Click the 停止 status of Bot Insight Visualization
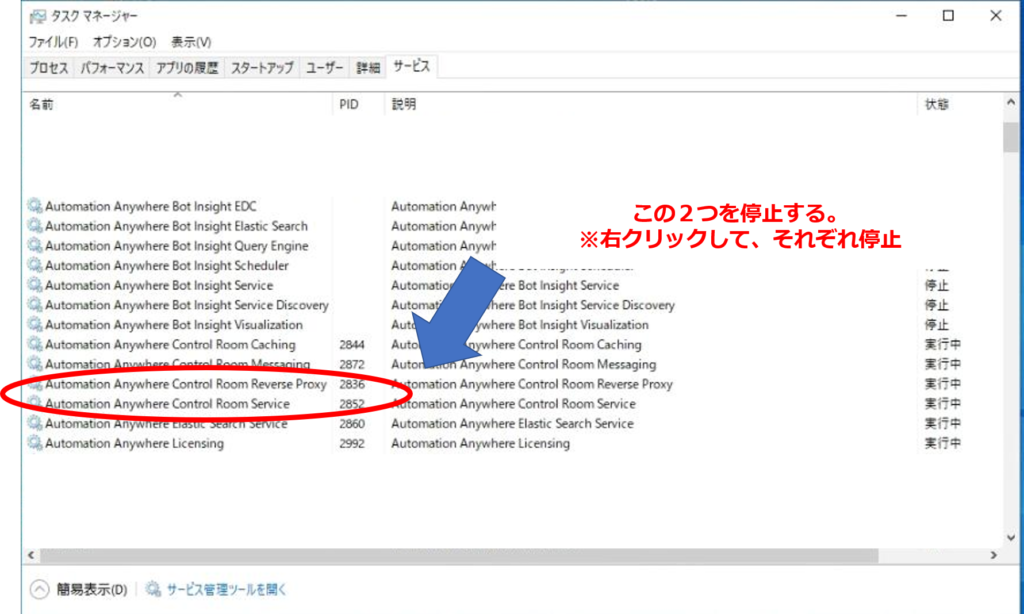 [x=936, y=325]
